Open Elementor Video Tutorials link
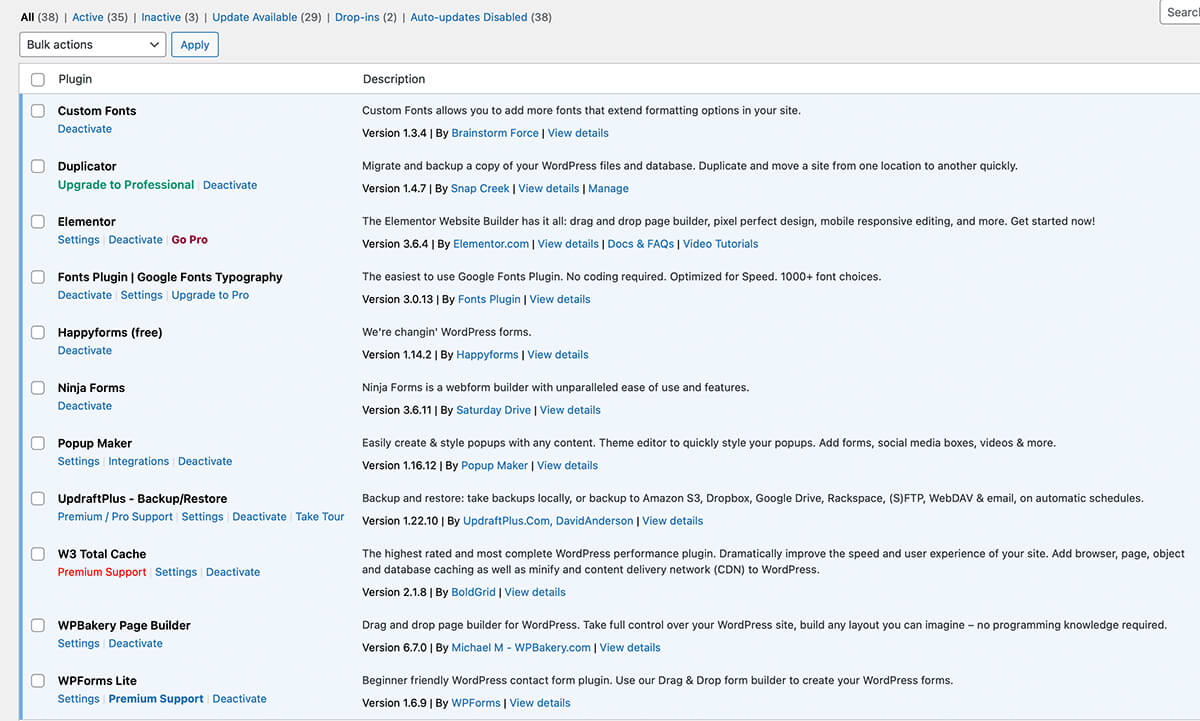 point(721,244)
